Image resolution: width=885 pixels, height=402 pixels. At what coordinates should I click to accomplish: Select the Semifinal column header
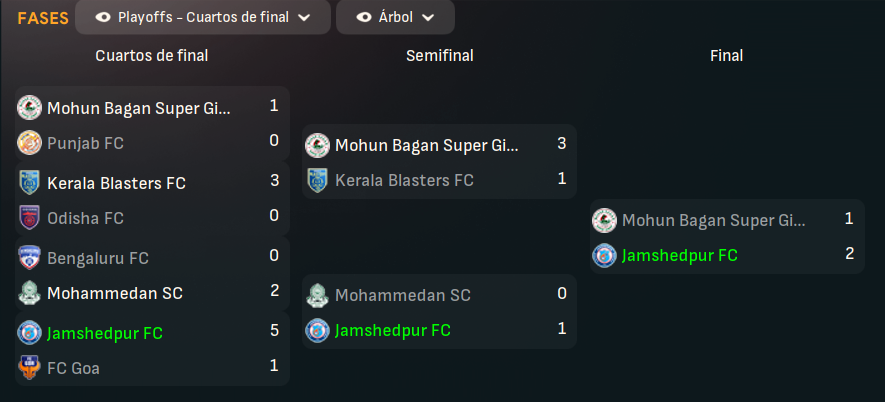tap(440, 56)
